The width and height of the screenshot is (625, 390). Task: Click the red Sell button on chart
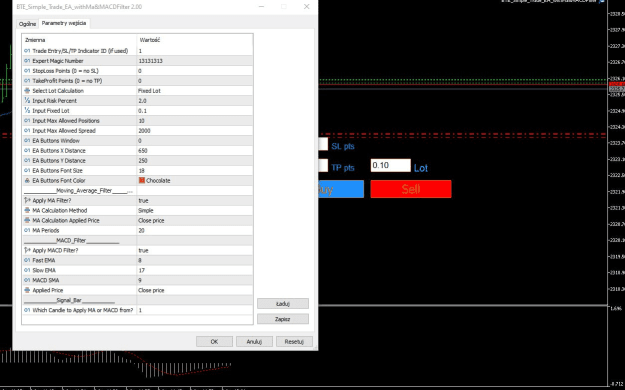(x=411, y=189)
